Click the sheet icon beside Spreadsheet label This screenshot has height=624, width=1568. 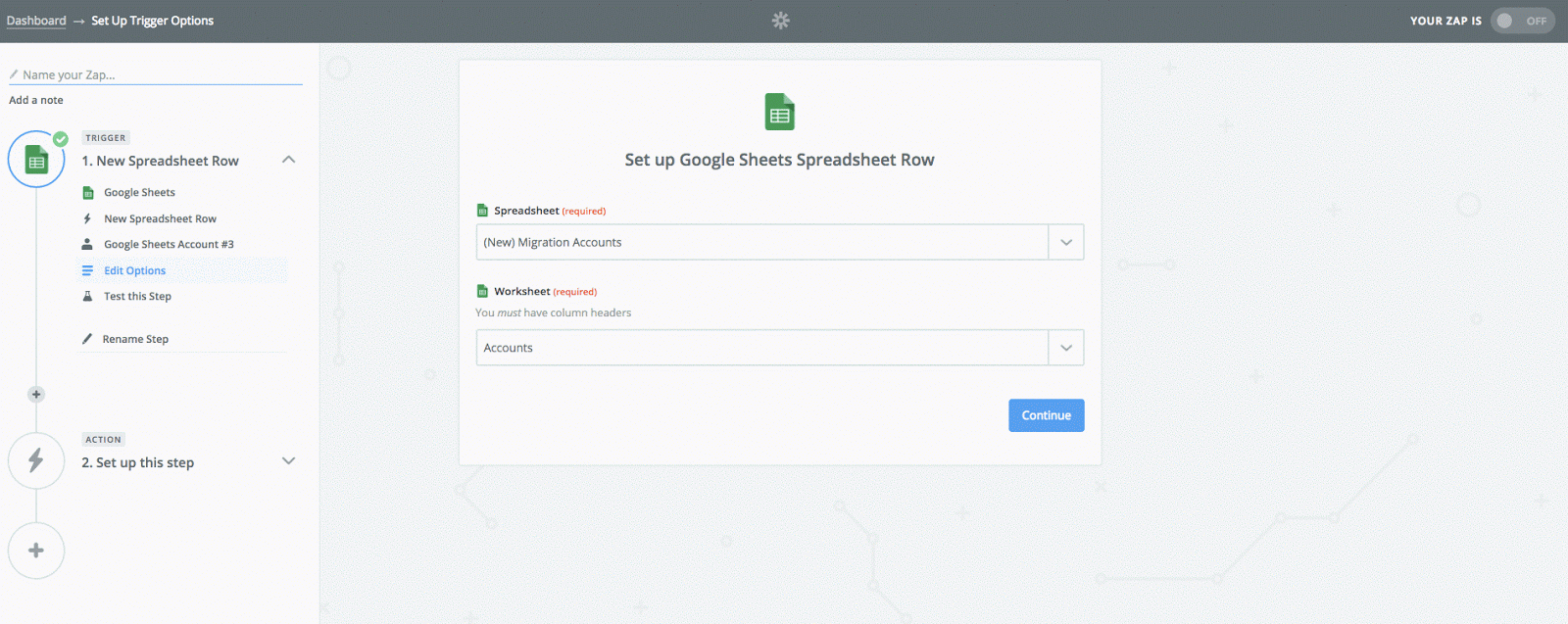pyautogui.click(x=482, y=211)
